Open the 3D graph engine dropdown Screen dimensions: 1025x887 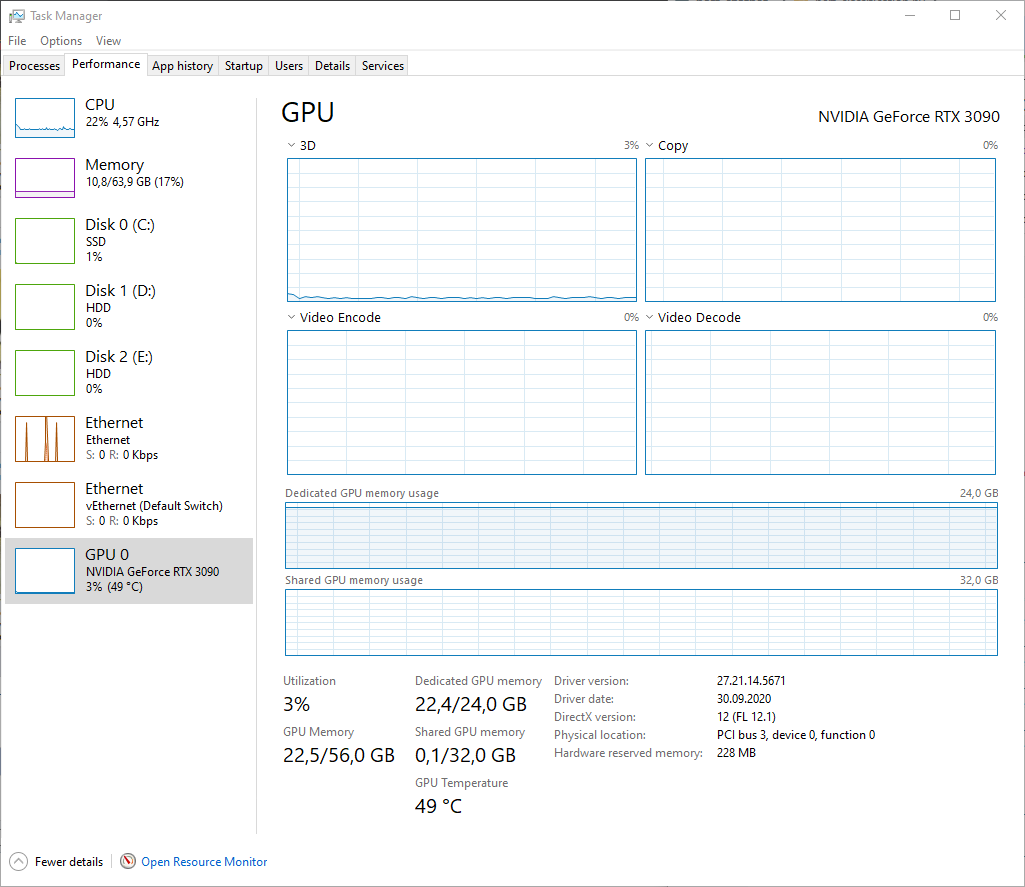pos(291,146)
